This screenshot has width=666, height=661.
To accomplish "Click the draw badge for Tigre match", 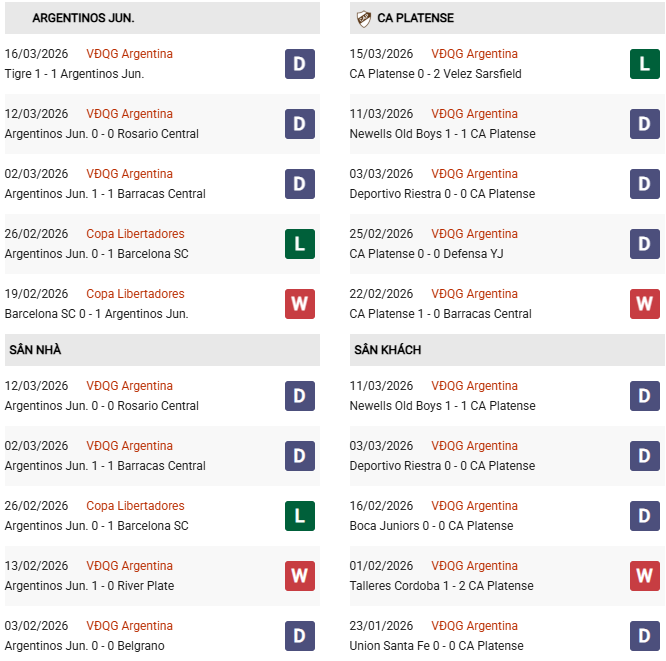I will click(300, 64).
